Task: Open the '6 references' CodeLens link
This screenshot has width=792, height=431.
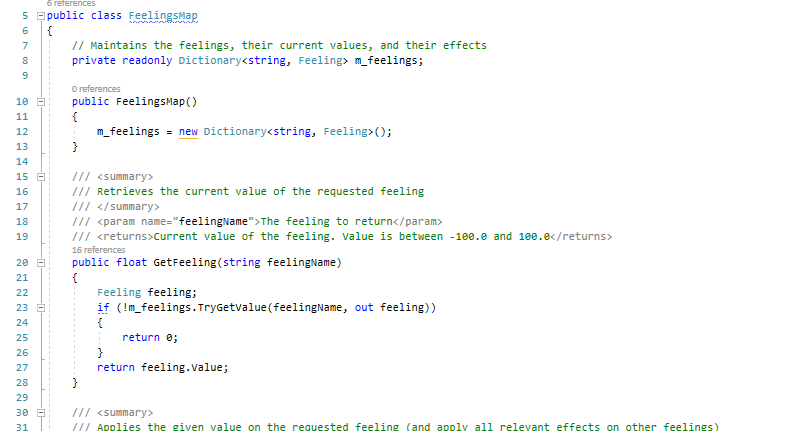Action: tap(71, 4)
